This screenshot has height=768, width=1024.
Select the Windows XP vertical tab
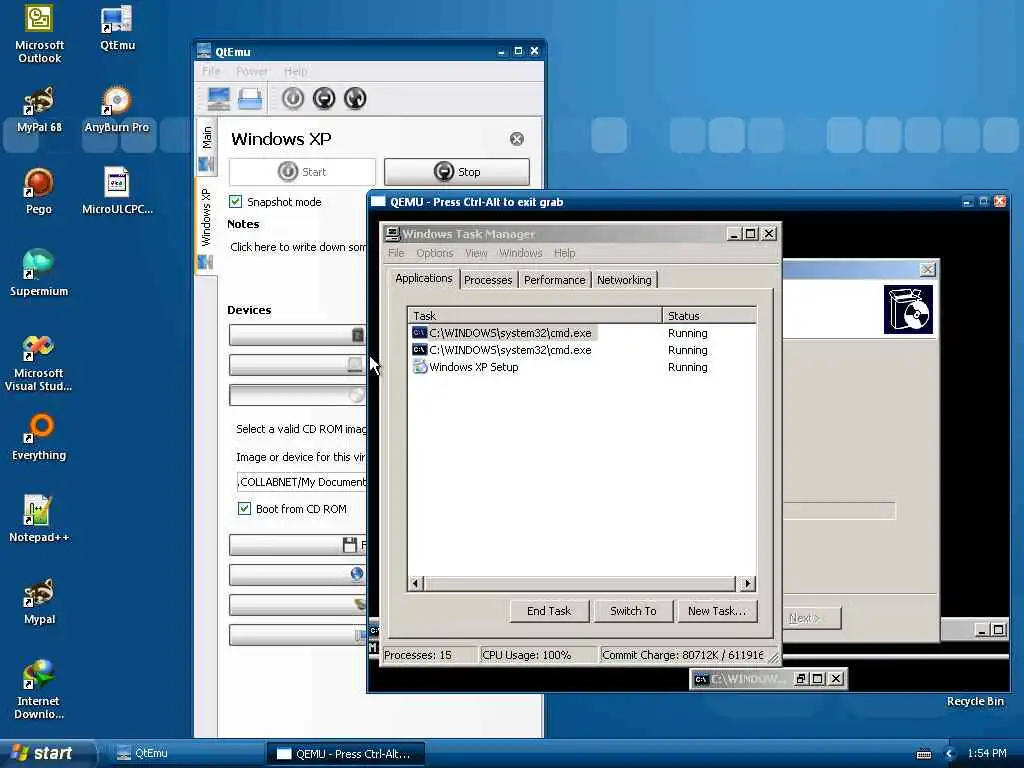point(206,227)
